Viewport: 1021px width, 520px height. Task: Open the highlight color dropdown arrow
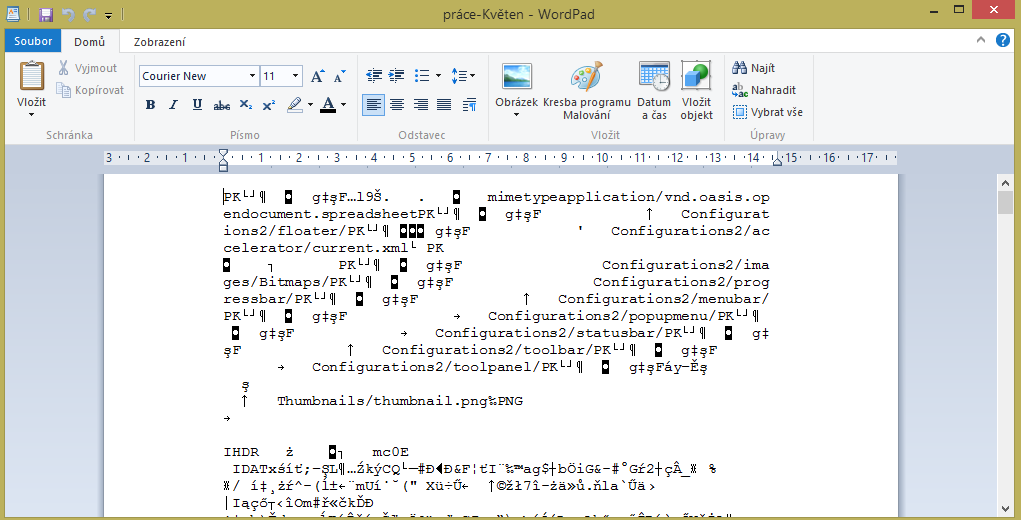click(x=310, y=105)
